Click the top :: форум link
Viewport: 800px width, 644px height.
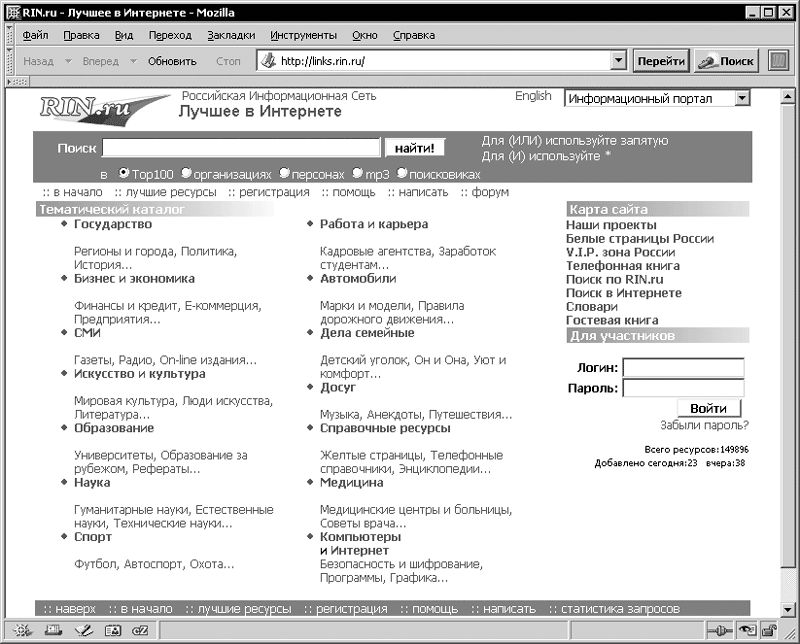(485, 192)
